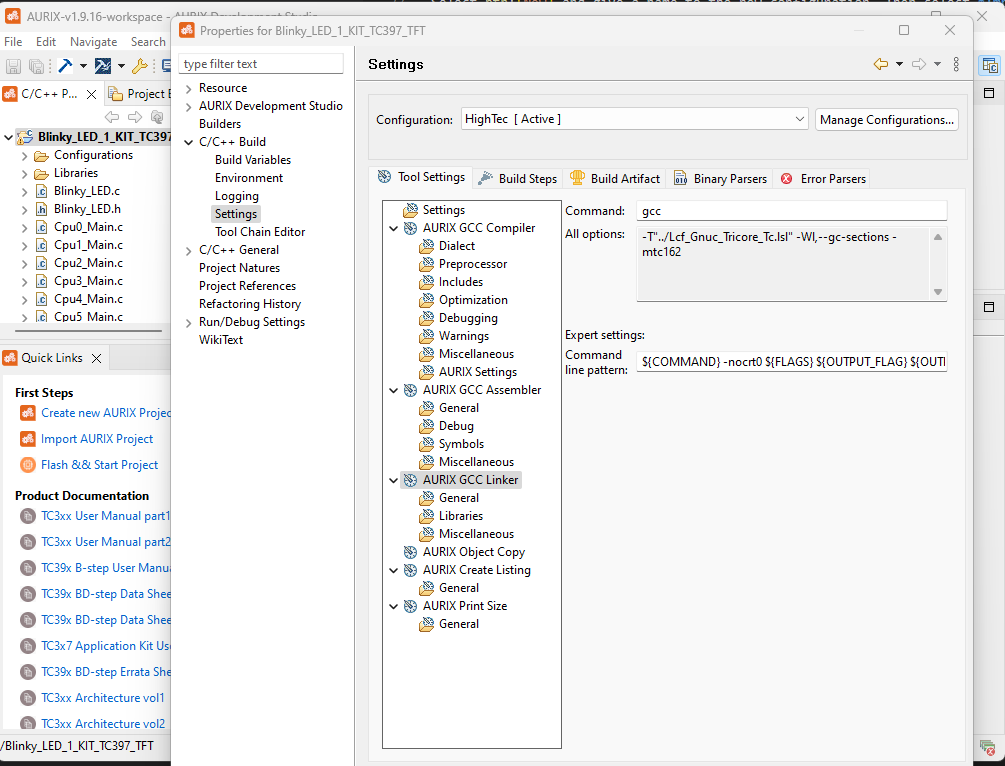
Task: Open the Configuration dropdown showing HighTec
Action: click(634, 119)
